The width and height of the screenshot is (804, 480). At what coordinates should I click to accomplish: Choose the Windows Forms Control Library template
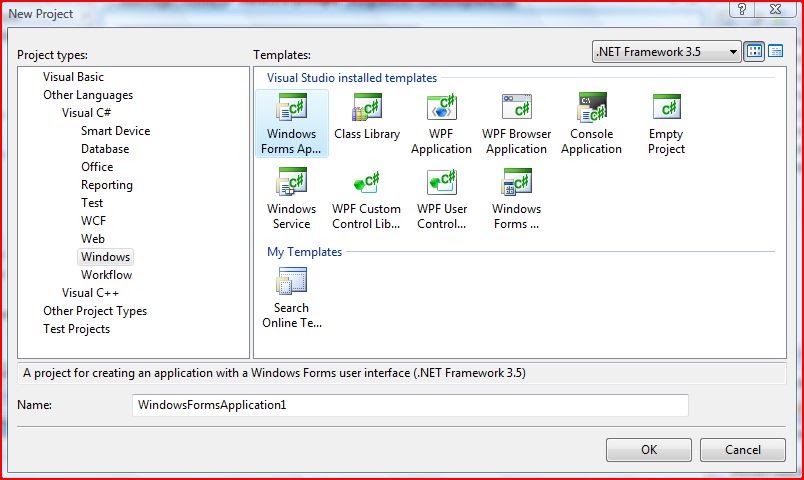click(516, 198)
